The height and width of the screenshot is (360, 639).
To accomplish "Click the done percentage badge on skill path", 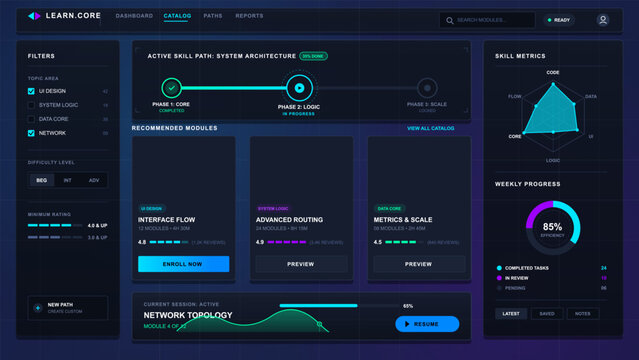I will coord(313,56).
